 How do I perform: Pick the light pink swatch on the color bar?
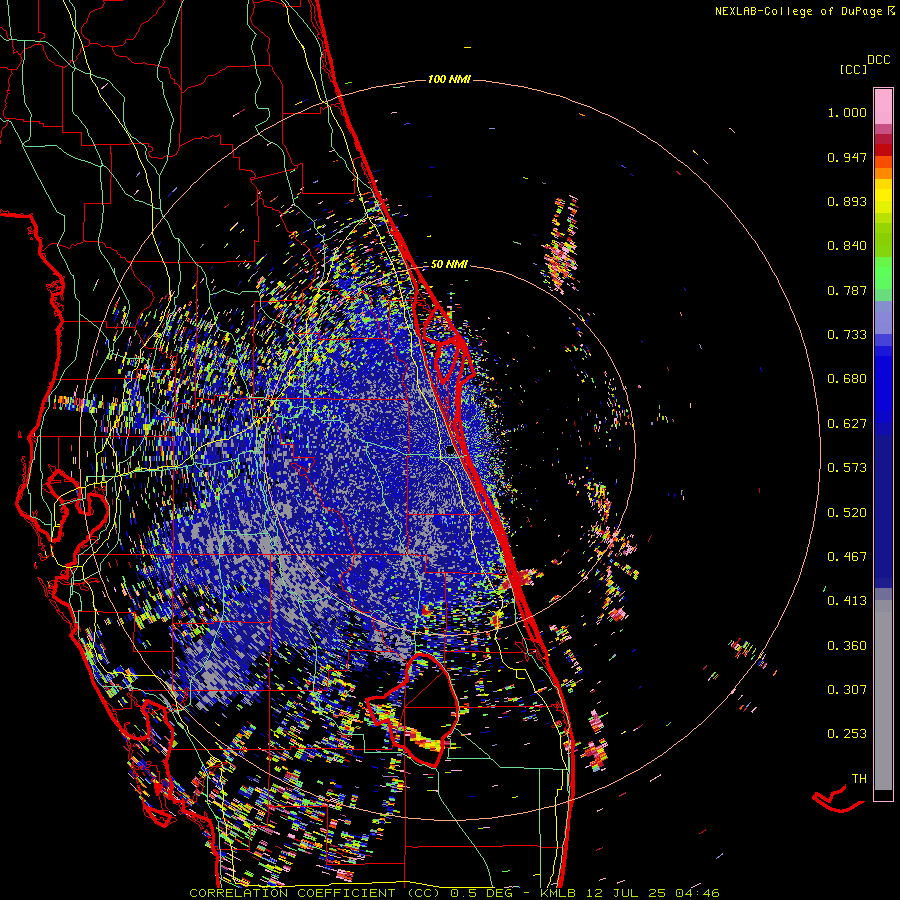pyautogui.click(x=883, y=107)
